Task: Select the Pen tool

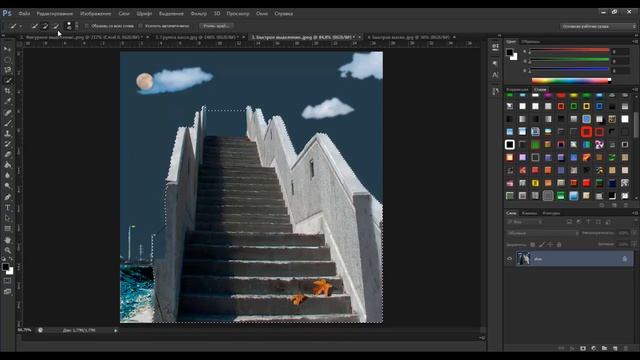Action: point(7,197)
